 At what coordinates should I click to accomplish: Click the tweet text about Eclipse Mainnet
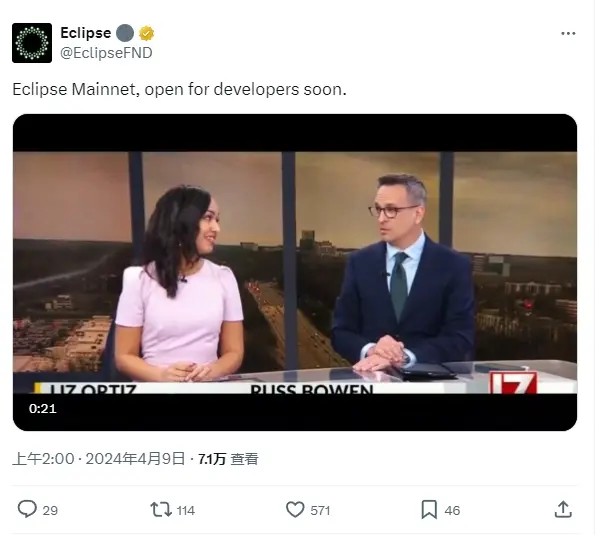point(179,90)
